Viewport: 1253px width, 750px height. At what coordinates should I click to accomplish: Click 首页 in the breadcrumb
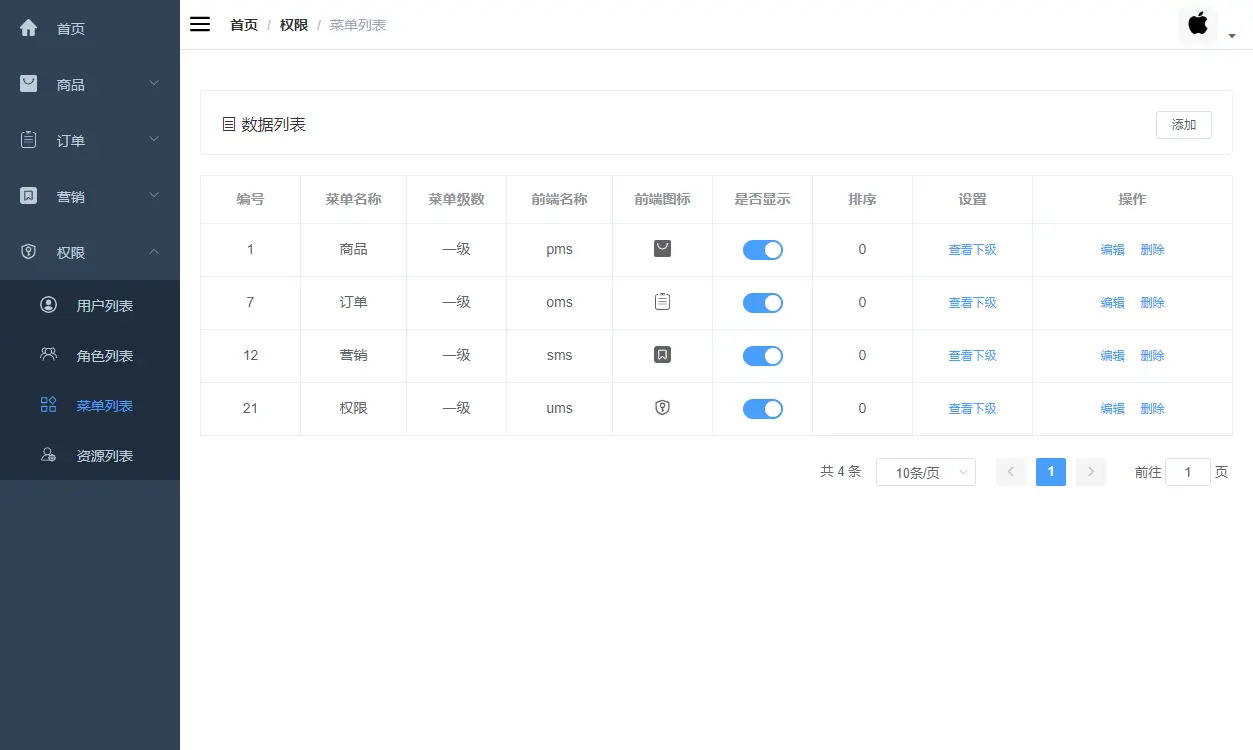[244, 25]
